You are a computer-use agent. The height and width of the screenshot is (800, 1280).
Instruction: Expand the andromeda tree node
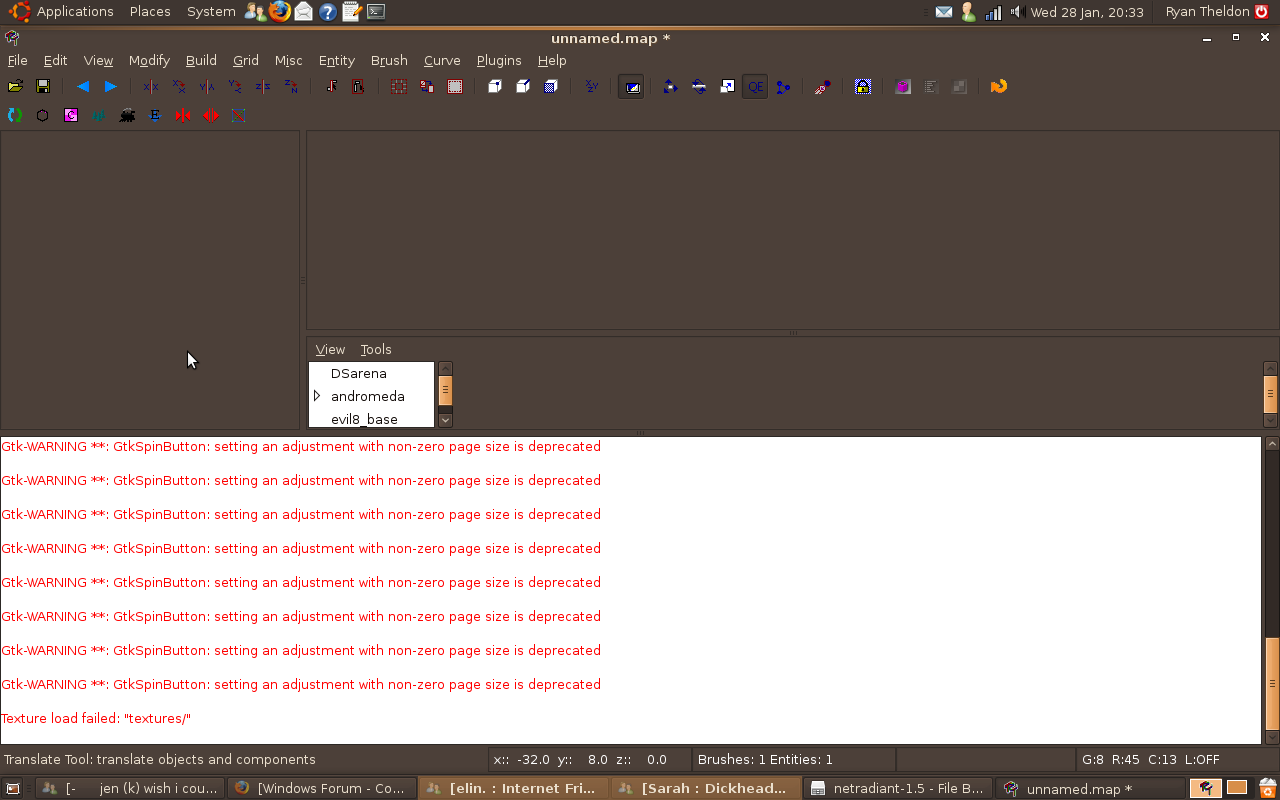click(x=317, y=396)
